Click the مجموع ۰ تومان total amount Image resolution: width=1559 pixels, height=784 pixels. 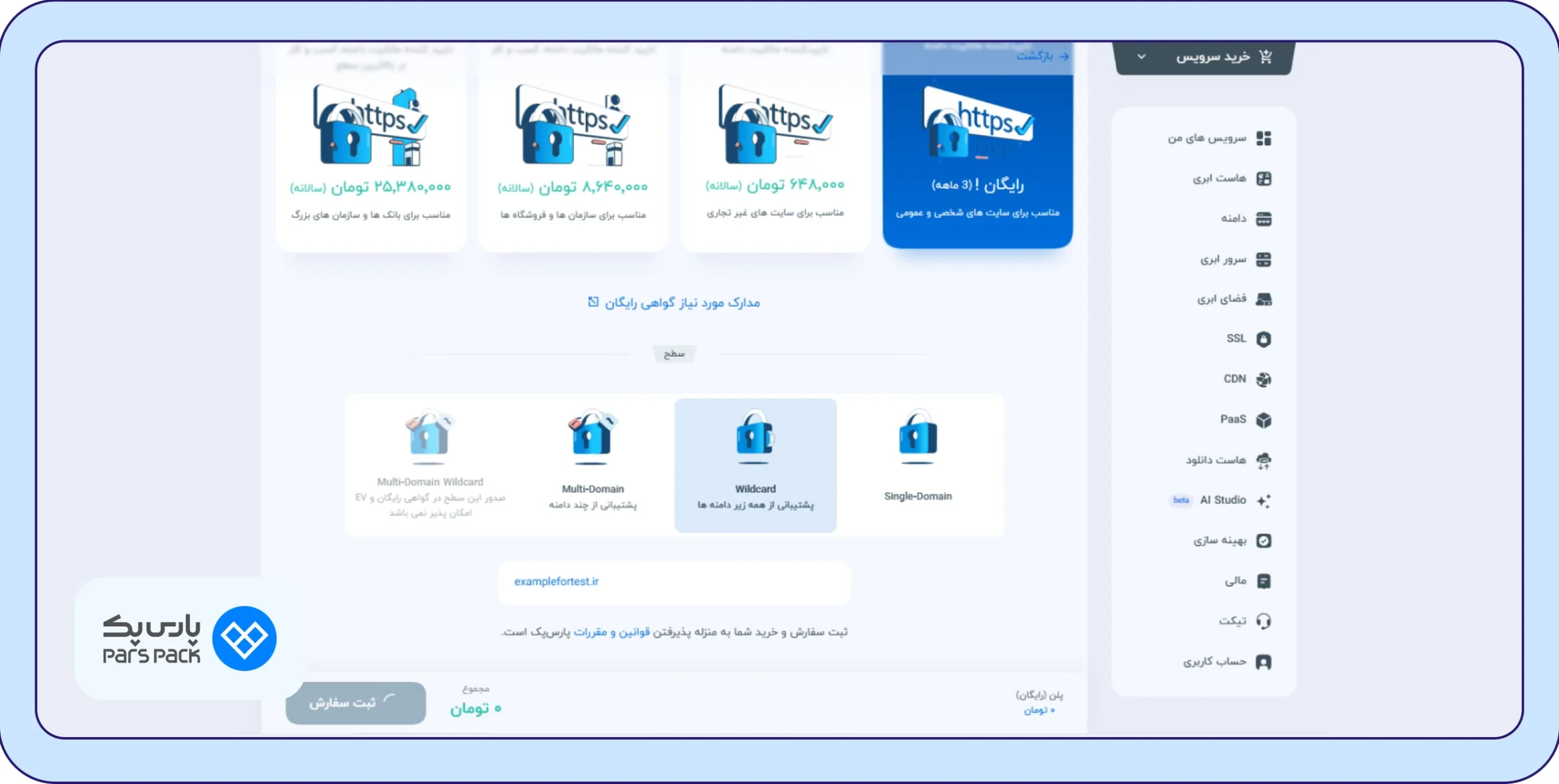coord(476,709)
